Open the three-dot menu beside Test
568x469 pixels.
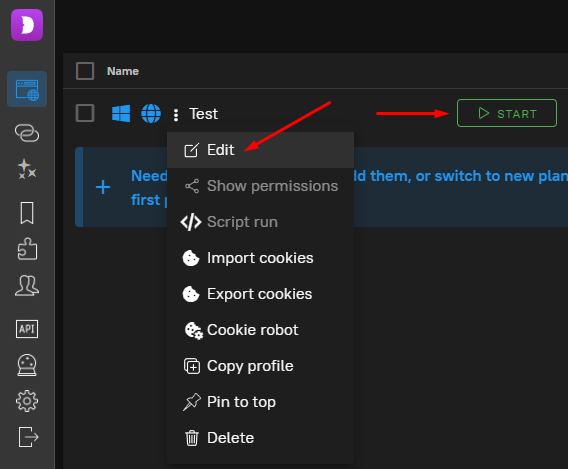176,115
